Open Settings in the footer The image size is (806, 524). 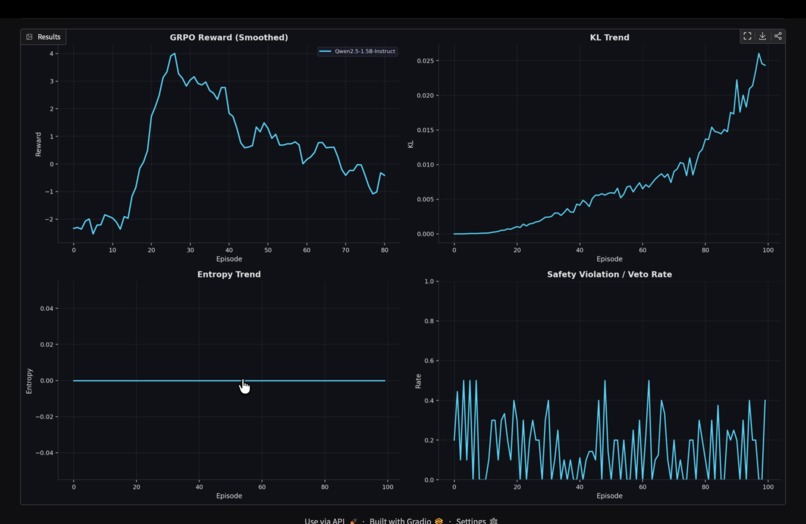477,520
